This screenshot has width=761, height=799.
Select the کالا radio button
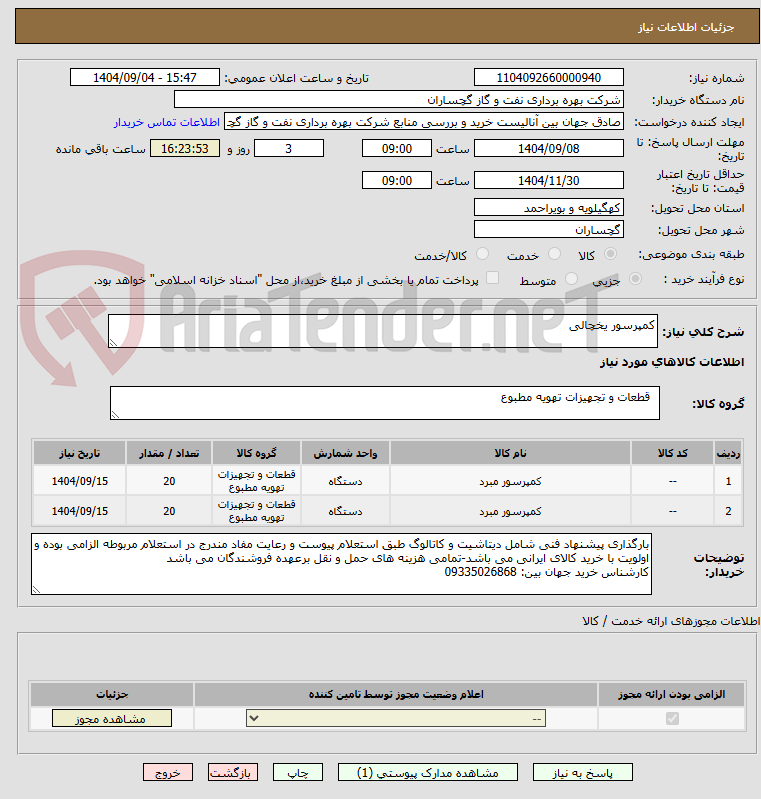[610, 254]
